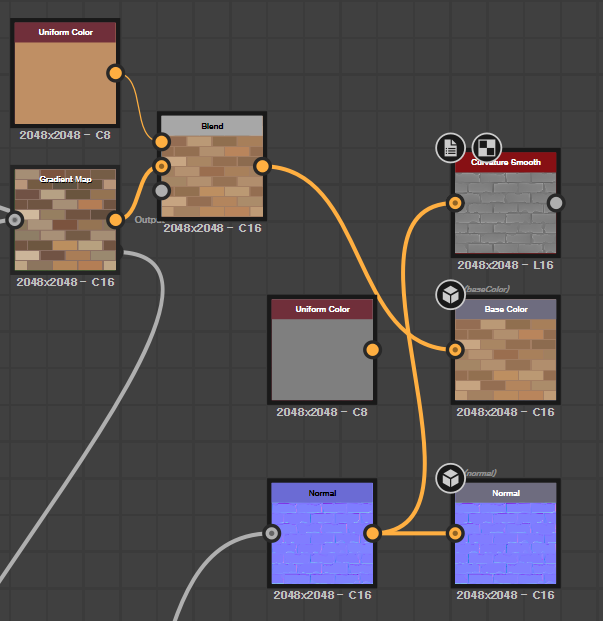Select the left Normal node thumbnail

(x=322, y=543)
